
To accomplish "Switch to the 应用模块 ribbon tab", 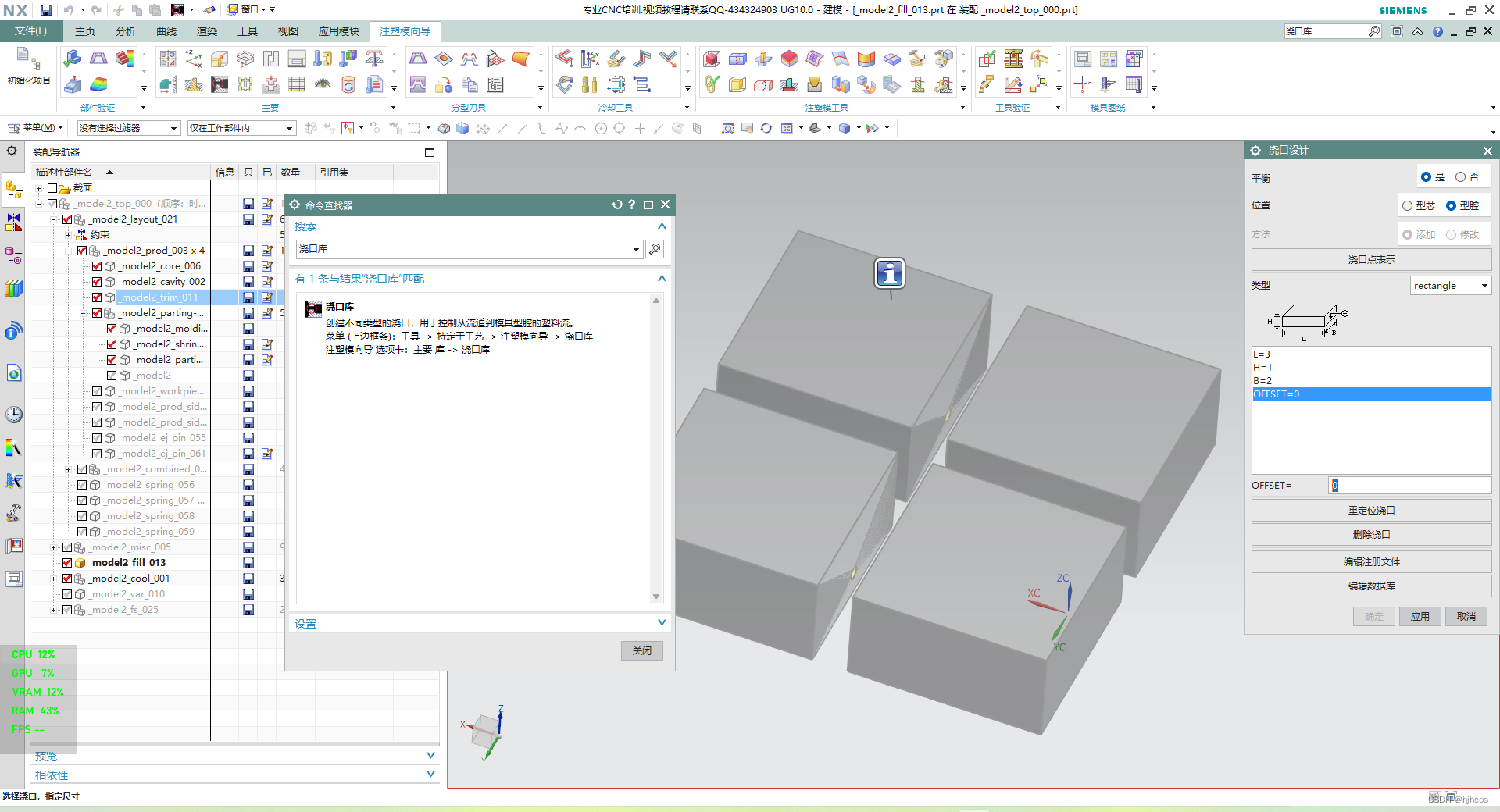I will [x=339, y=31].
